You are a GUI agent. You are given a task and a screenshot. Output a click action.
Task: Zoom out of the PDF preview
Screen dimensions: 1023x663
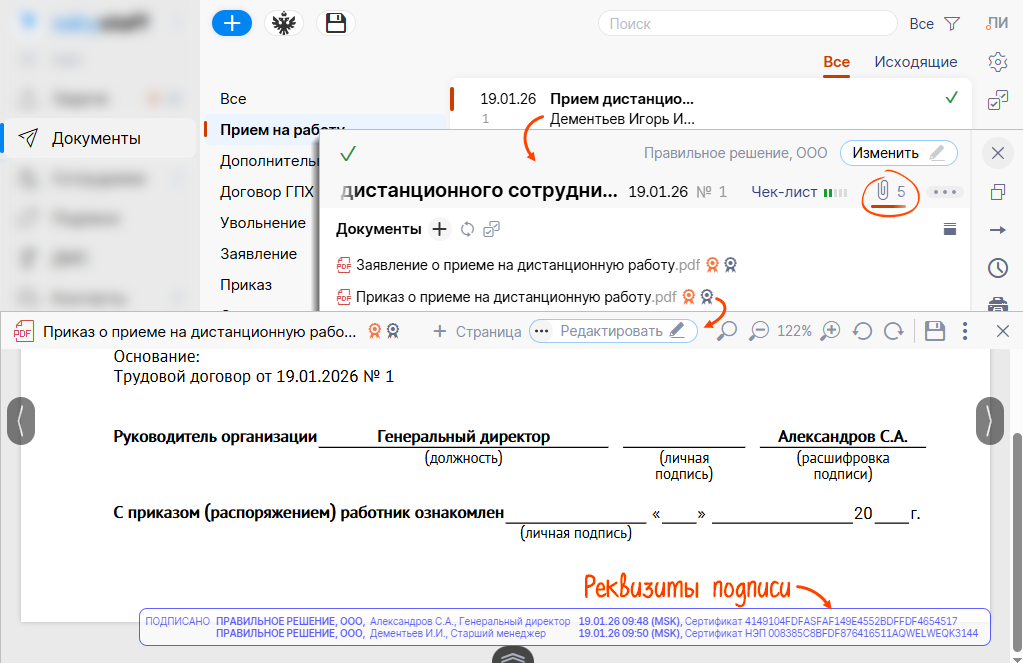(x=759, y=331)
